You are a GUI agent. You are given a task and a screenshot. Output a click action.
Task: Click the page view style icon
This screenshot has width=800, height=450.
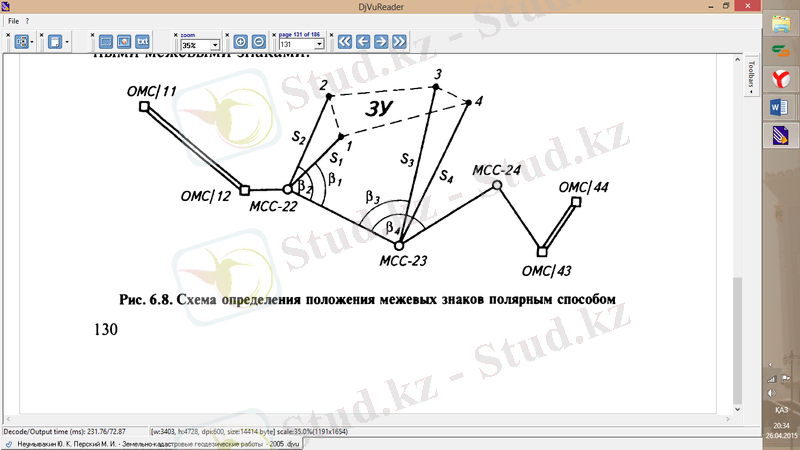point(55,42)
